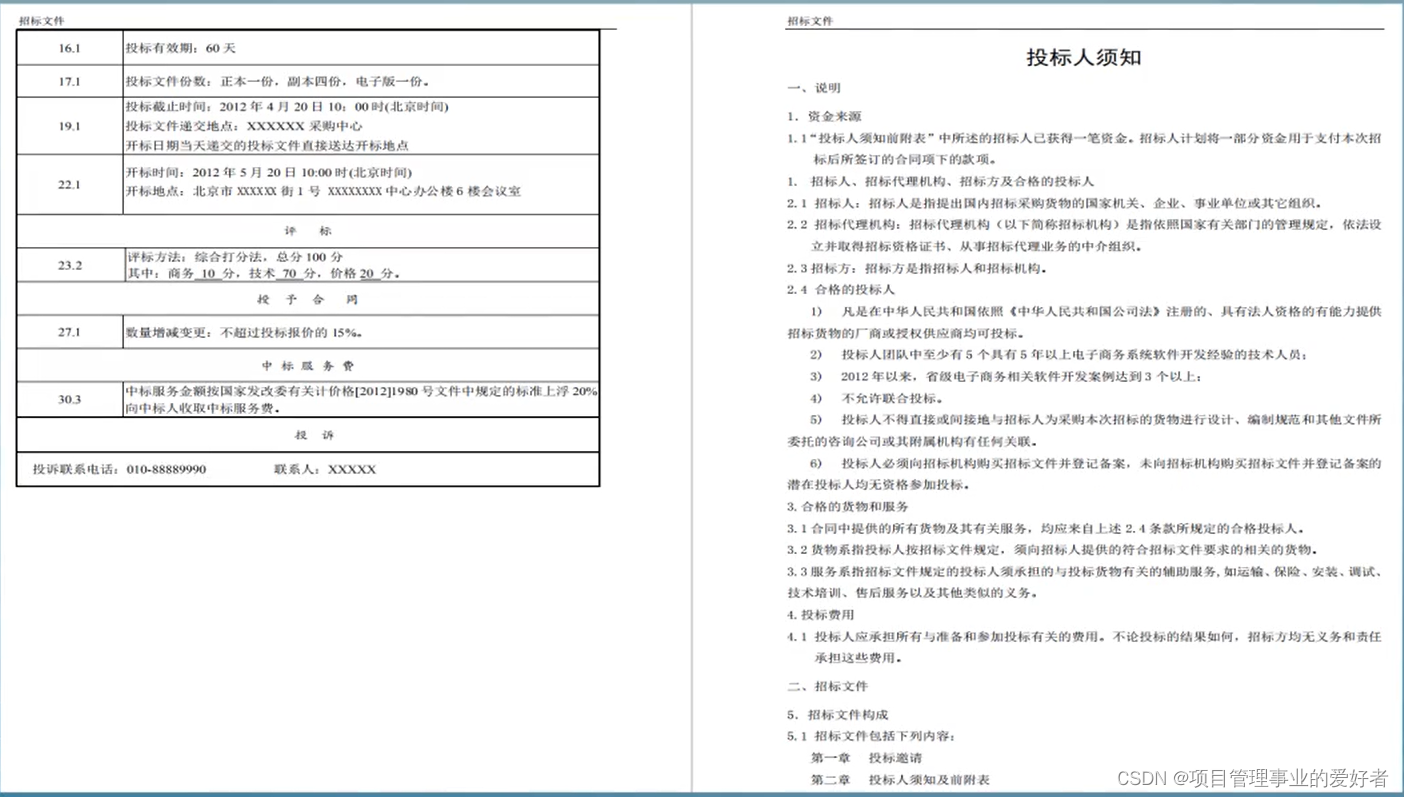Click the line starting "中标服务金额按国家发改委"
Image resolution: width=1404 pixels, height=797 pixels.
click(x=361, y=391)
